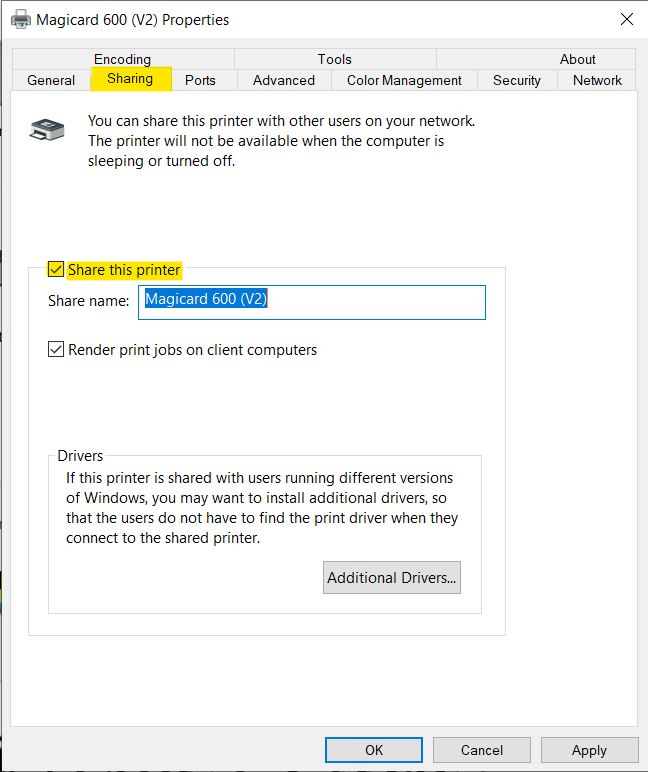Switch to the General tab
Screen dimensions: 648x772
51,80
